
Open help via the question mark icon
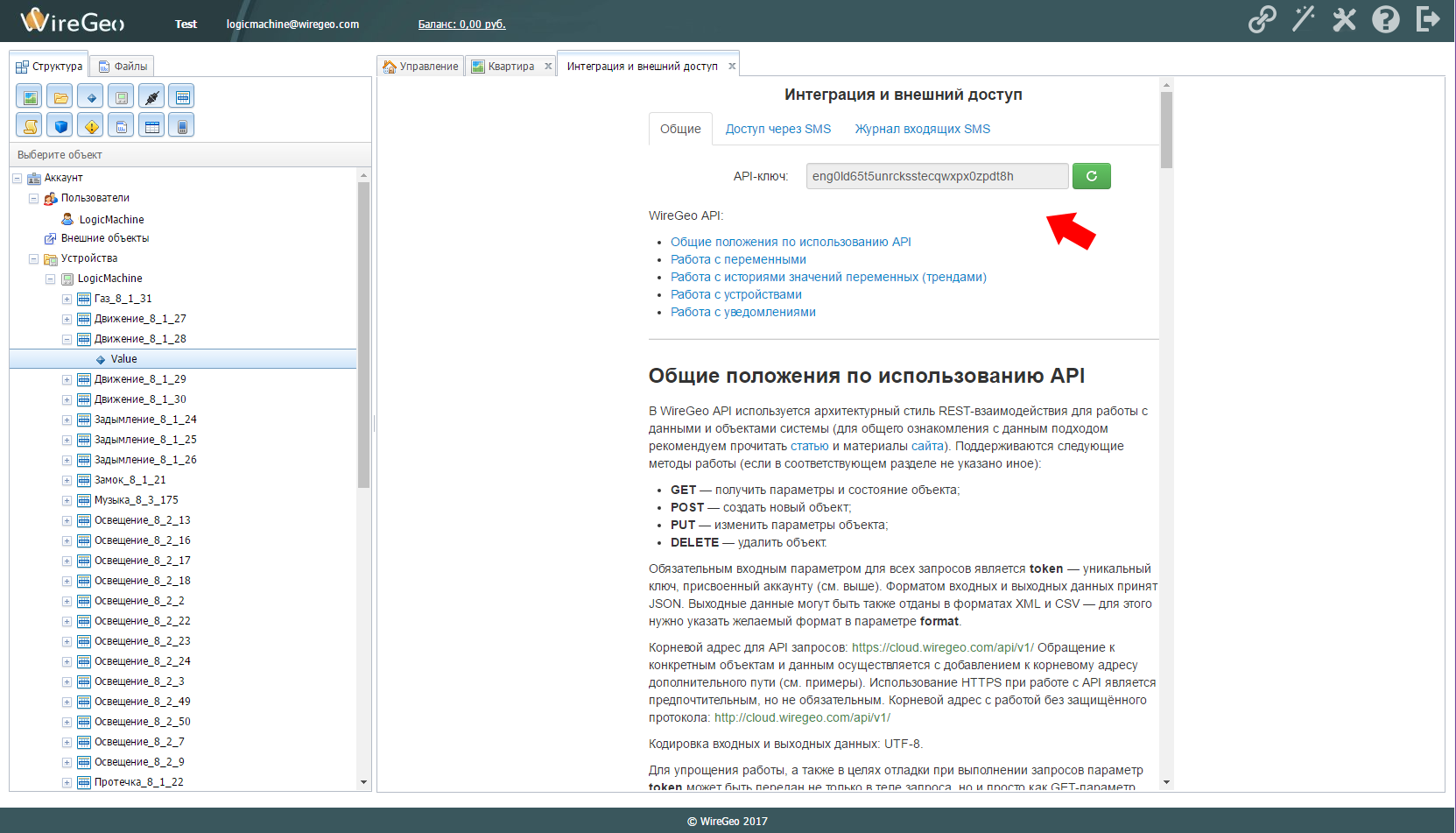tap(1385, 19)
